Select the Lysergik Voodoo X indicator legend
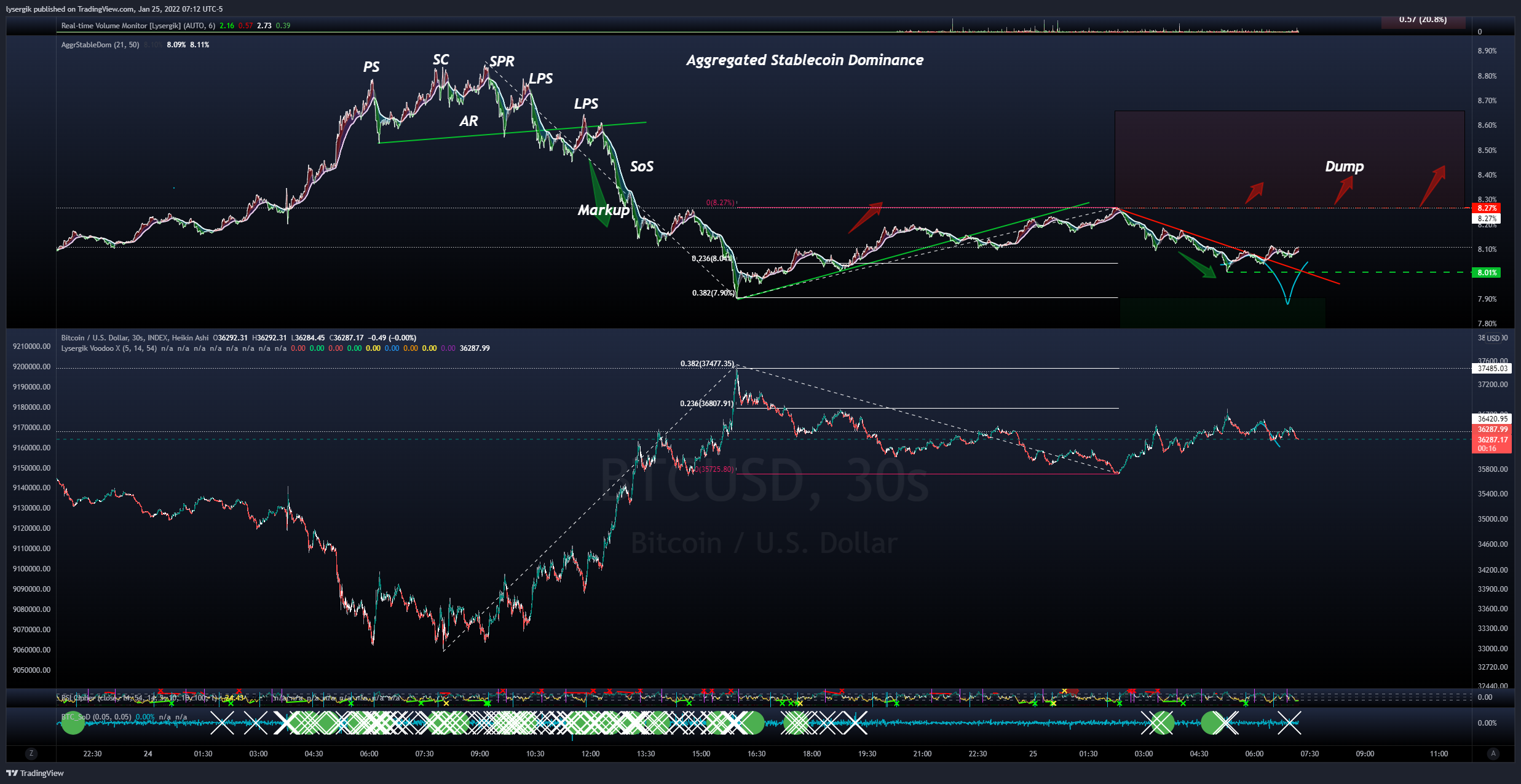 (109, 348)
